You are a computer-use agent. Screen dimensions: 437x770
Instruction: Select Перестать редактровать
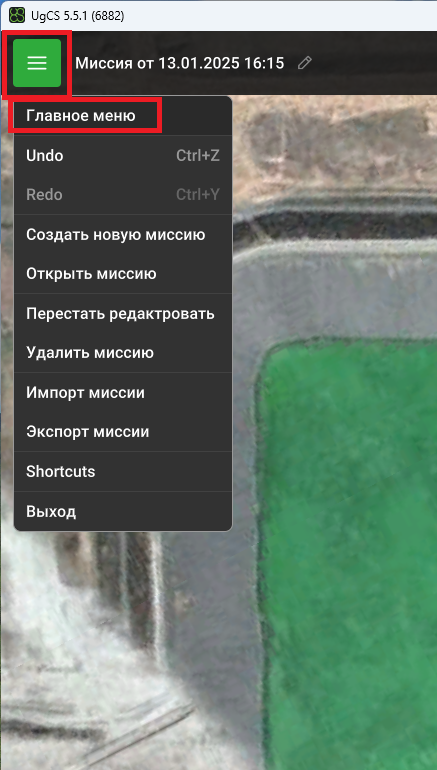tap(123, 314)
